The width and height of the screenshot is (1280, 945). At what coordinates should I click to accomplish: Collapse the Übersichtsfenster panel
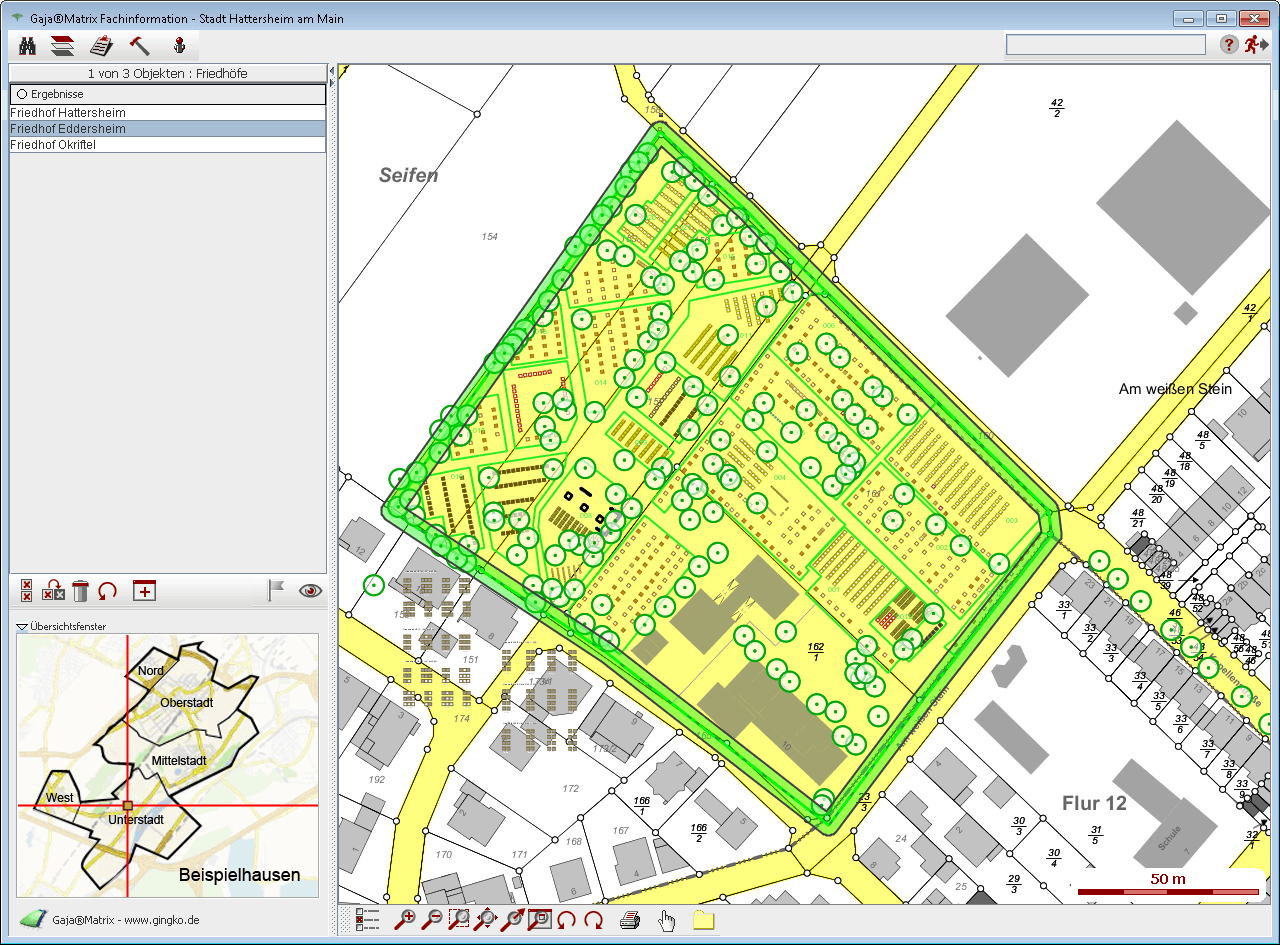point(23,626)
